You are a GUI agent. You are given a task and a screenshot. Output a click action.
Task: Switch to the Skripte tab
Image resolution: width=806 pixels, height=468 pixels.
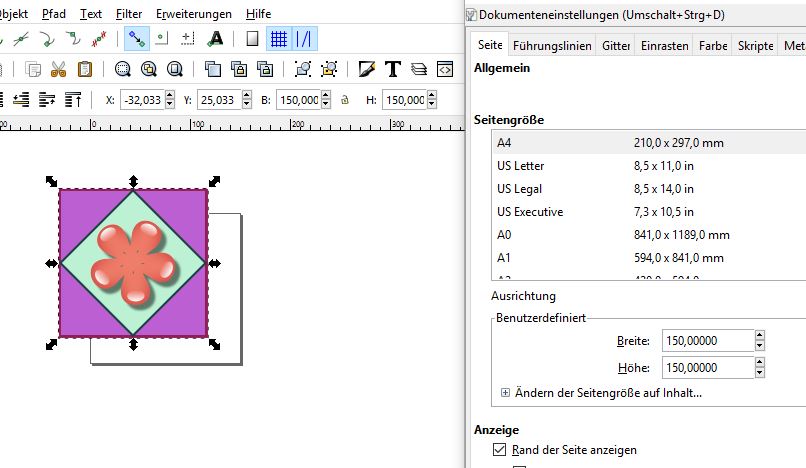pyautogui.click(x=756, y=46)
